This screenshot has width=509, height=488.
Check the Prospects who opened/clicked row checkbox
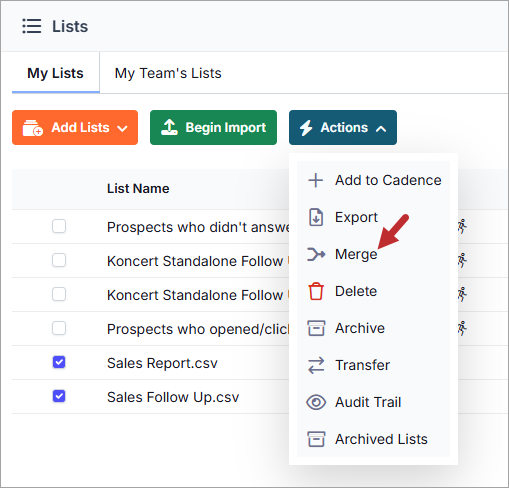(x=59, y=328)
